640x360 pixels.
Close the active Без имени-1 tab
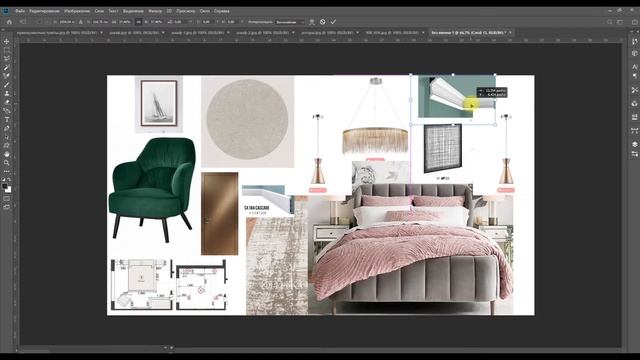pyautogui.click(x=510, y=32)
